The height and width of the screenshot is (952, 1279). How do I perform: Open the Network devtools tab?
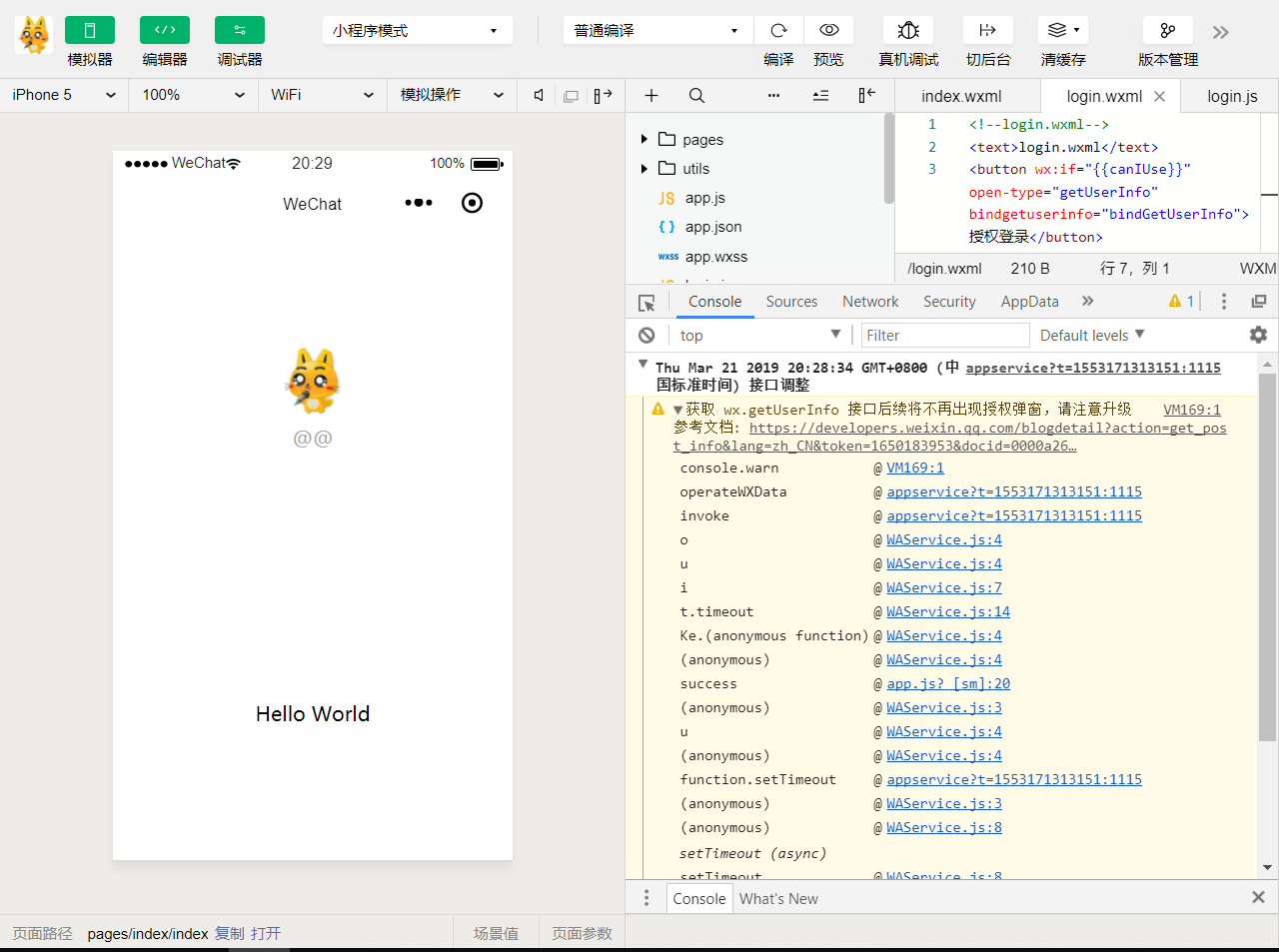870,302
